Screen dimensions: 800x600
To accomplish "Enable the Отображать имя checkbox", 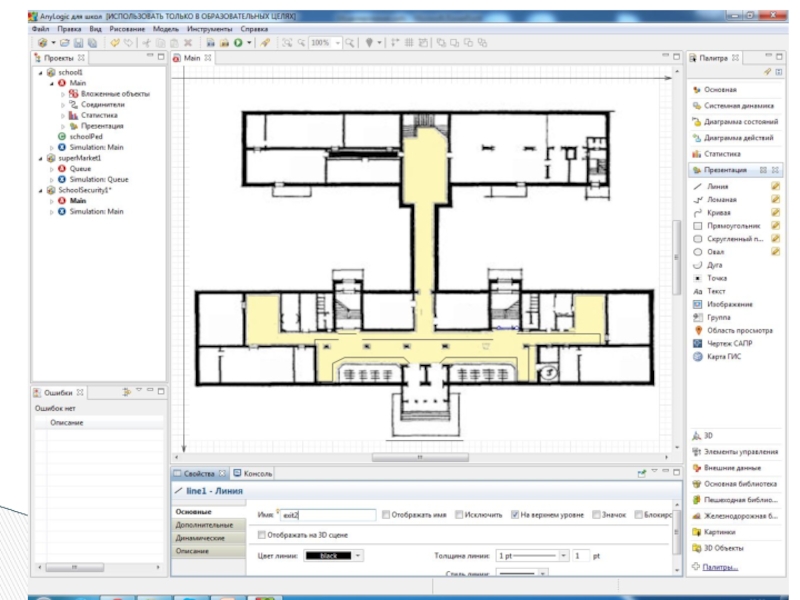I will (x=386, y=515).
